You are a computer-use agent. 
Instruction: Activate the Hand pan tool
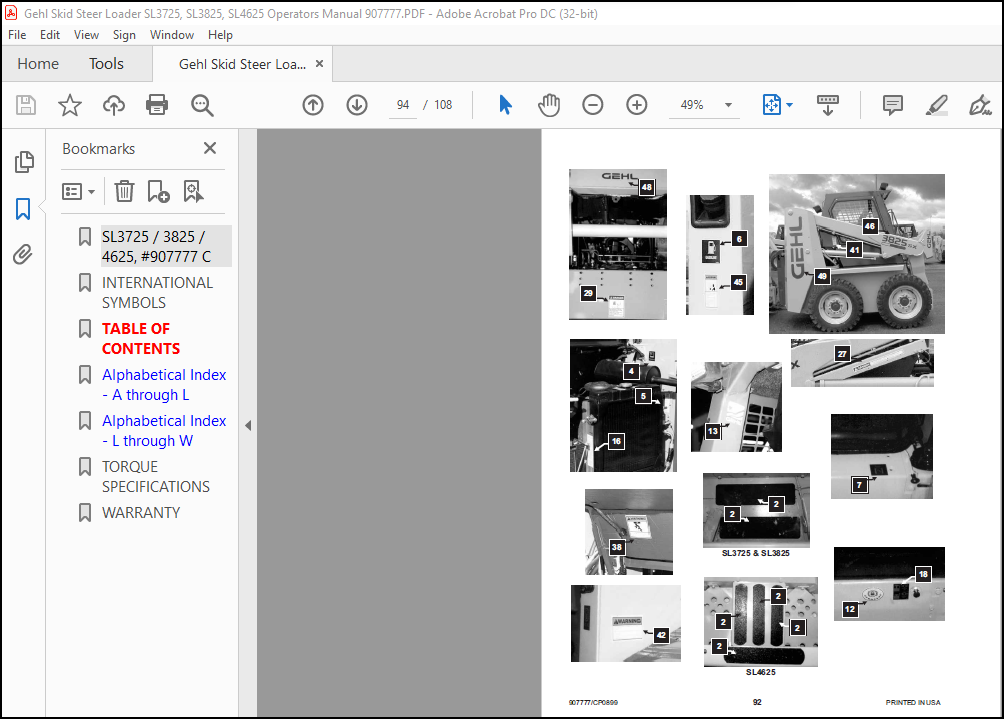click(549, 105)
